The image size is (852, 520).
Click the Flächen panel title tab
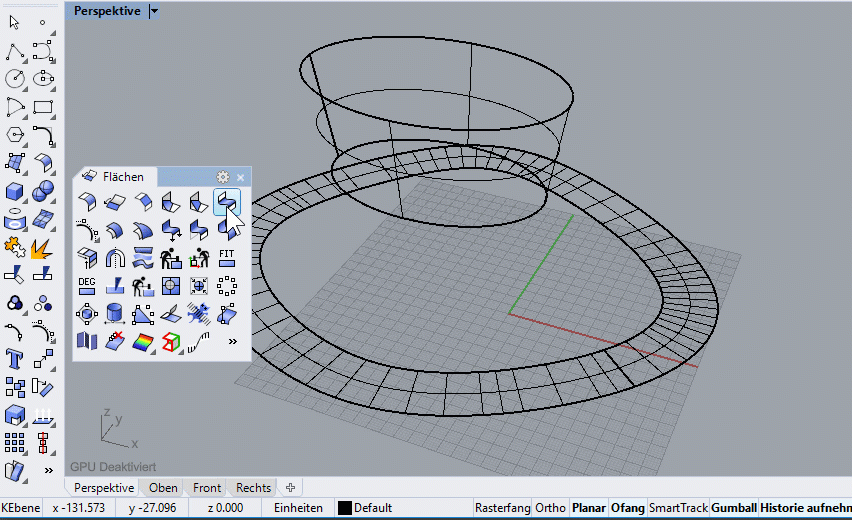(x=115, y=177)
